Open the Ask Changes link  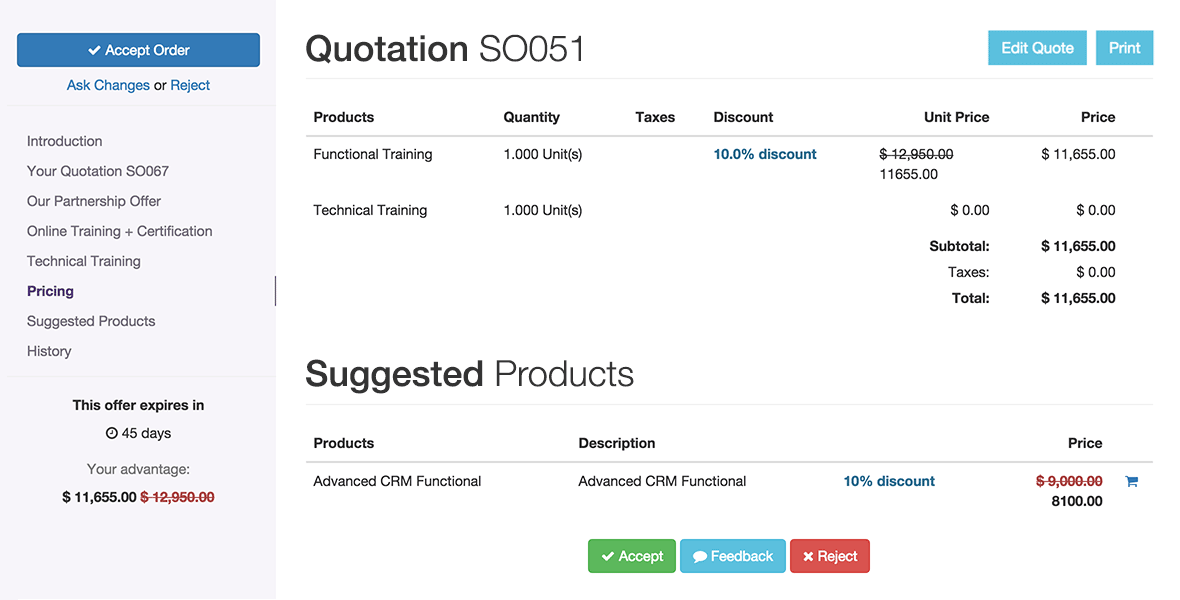[108, 85]
